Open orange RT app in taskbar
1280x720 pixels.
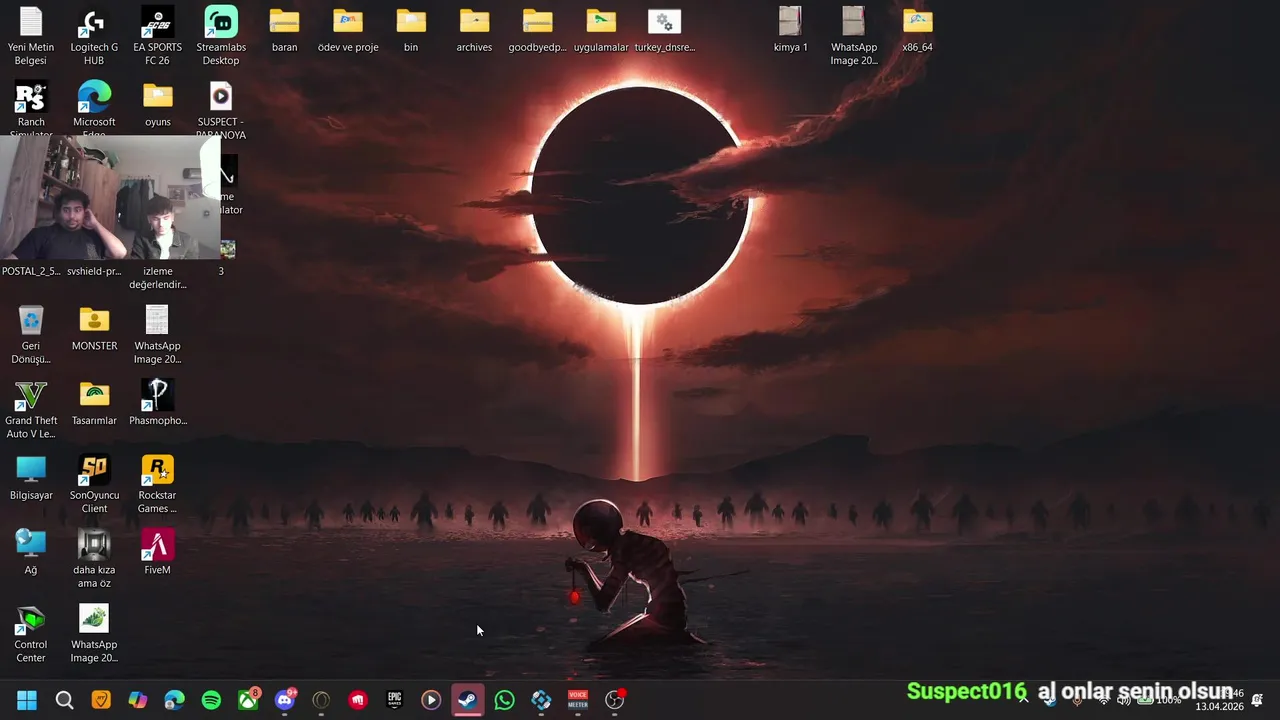tap(101, 700)
